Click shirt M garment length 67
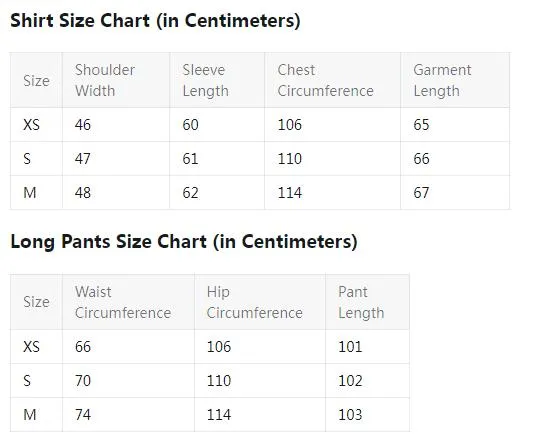This screenshot has width=557, height=444. [x=421, y=193]
